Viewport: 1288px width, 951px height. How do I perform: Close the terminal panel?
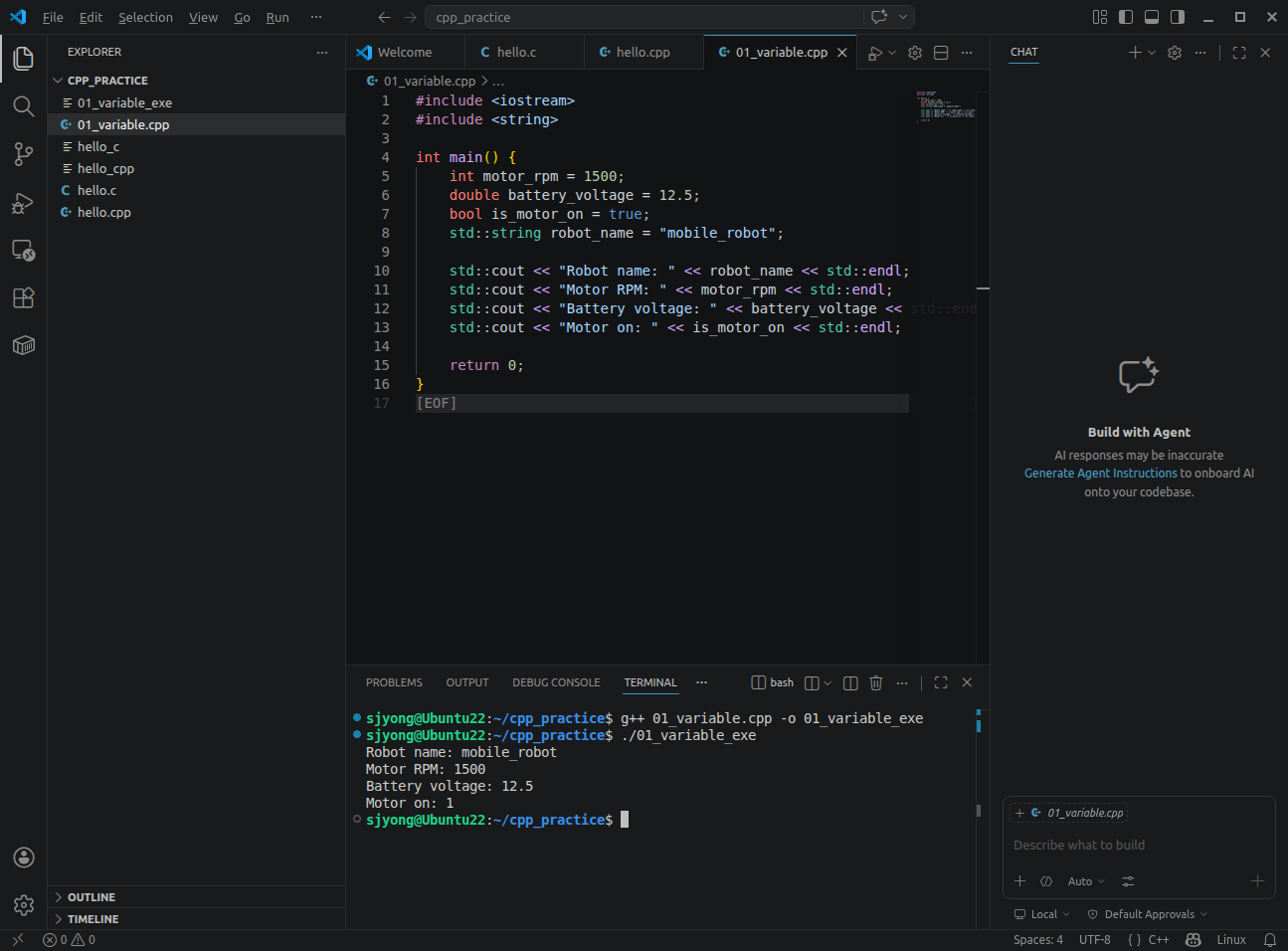[x=967, y=682]
